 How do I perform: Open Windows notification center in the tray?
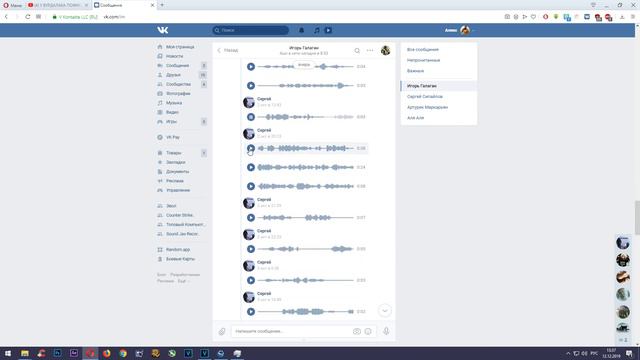[x=629, y=353]
